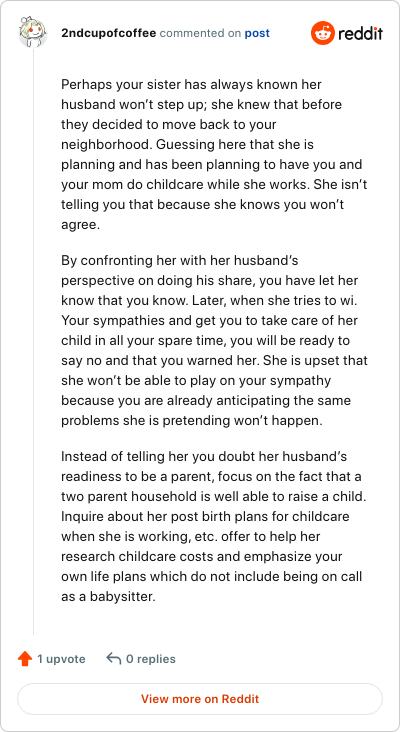Click the vertical comment thread line
The height and width of the screenshot is (732, 400).
pos(33,341)
